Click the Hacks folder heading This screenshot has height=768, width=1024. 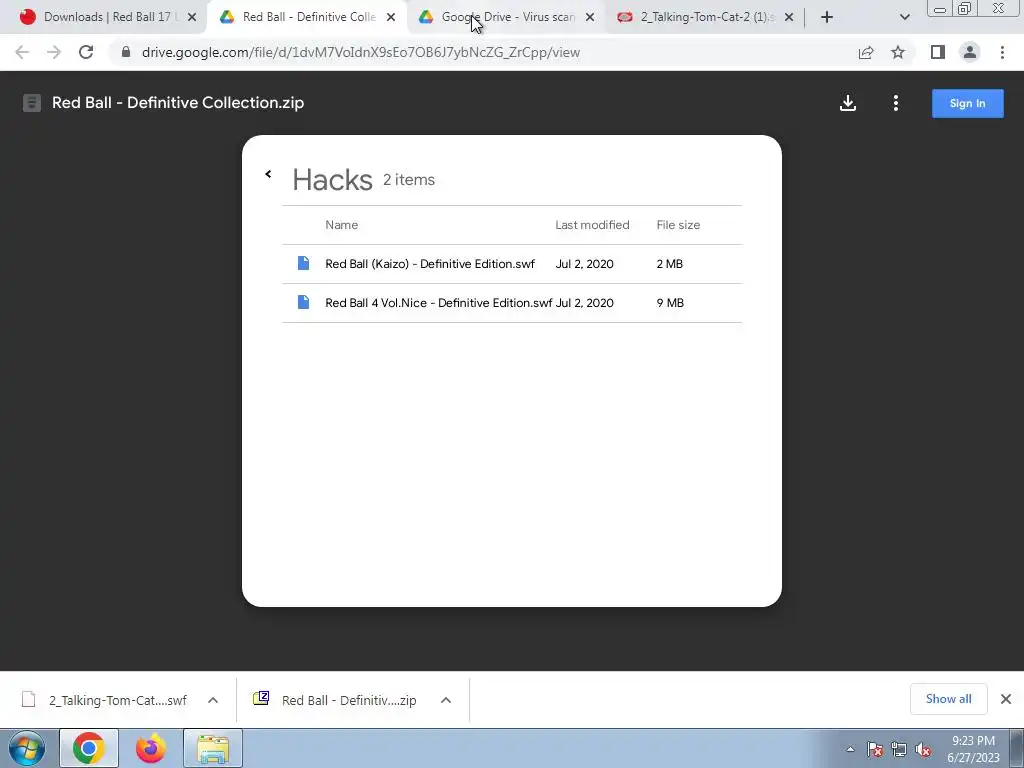332,180
